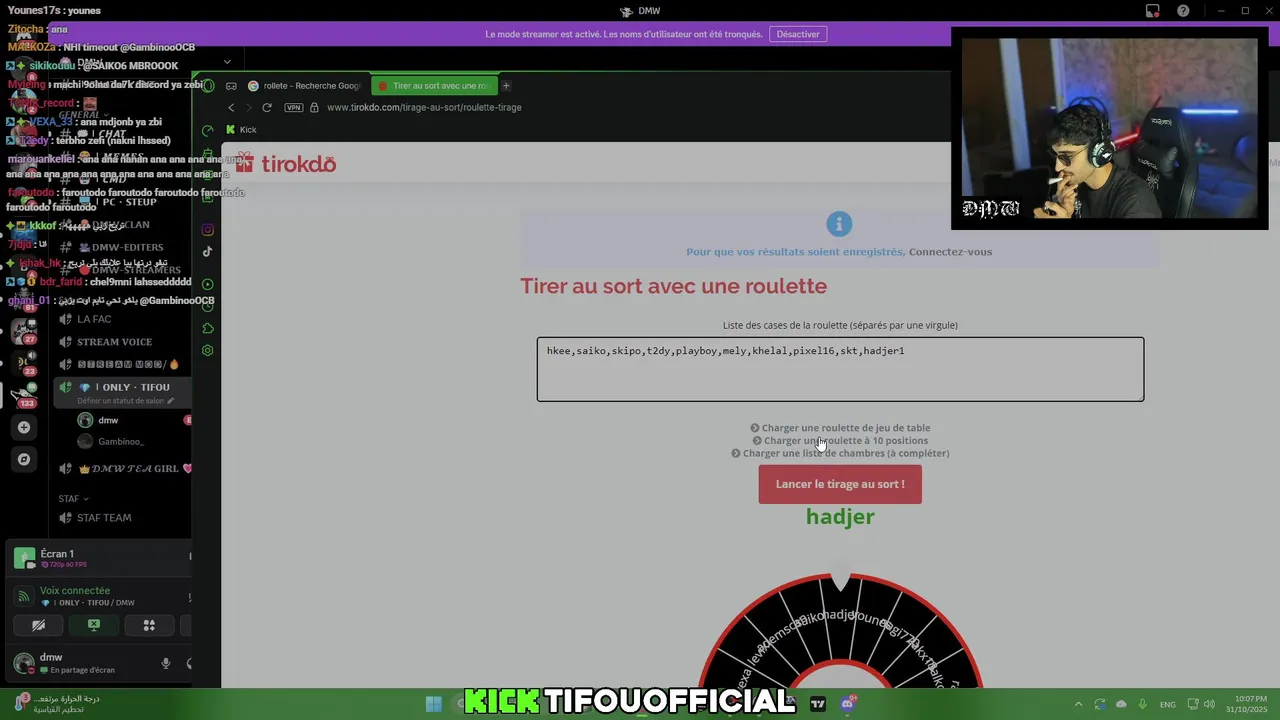
Task: Open the Kick bookmark
Action: pyautogui.click(x=241, y=129)
